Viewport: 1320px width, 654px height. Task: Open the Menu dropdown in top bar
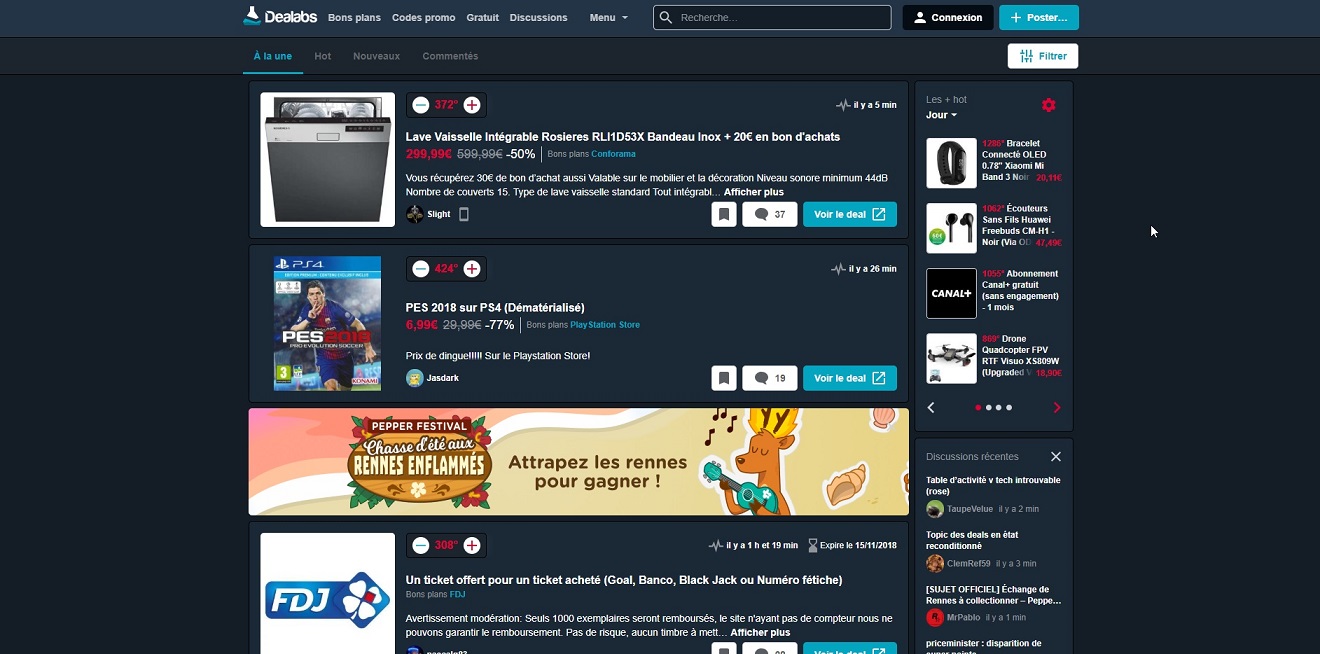609,17
